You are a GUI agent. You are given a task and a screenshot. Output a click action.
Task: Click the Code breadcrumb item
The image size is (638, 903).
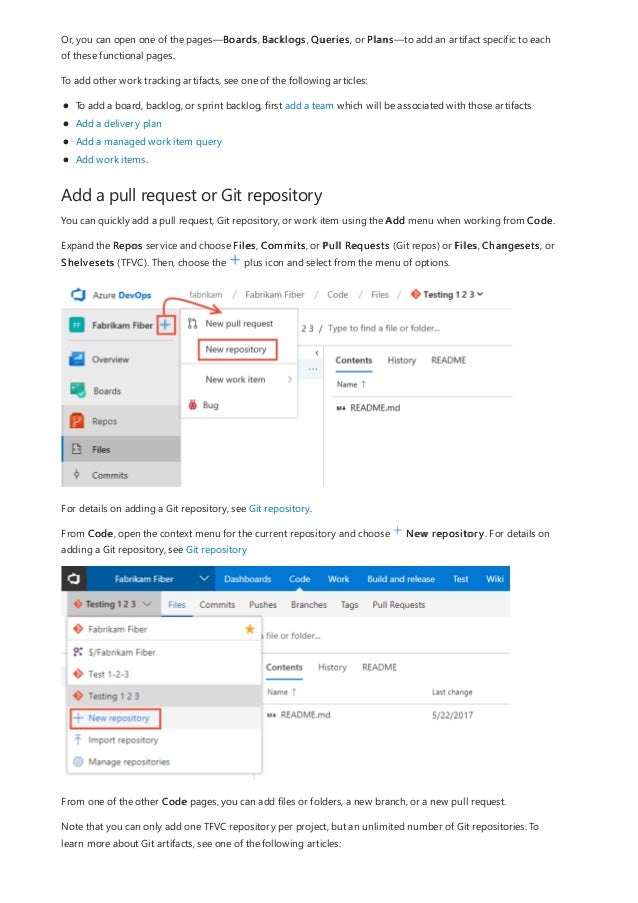click(337, 294)
